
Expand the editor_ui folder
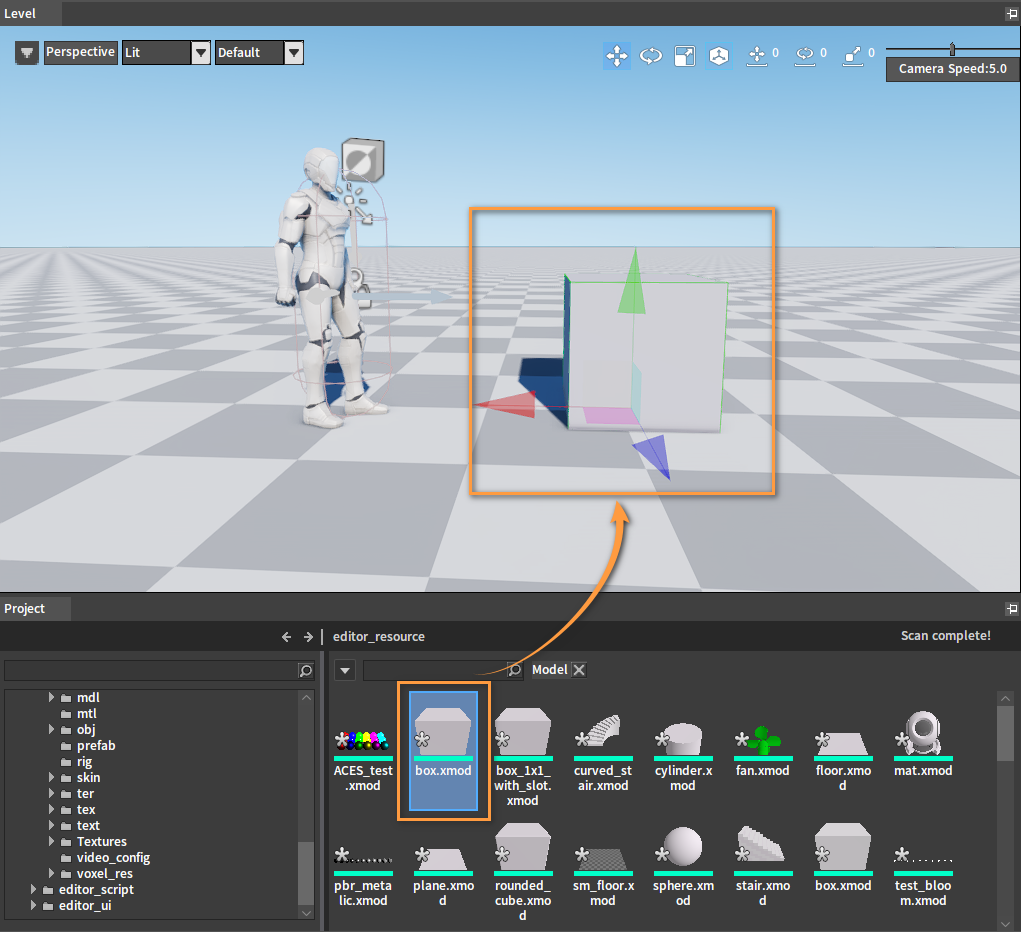click(x=33, y=905)
